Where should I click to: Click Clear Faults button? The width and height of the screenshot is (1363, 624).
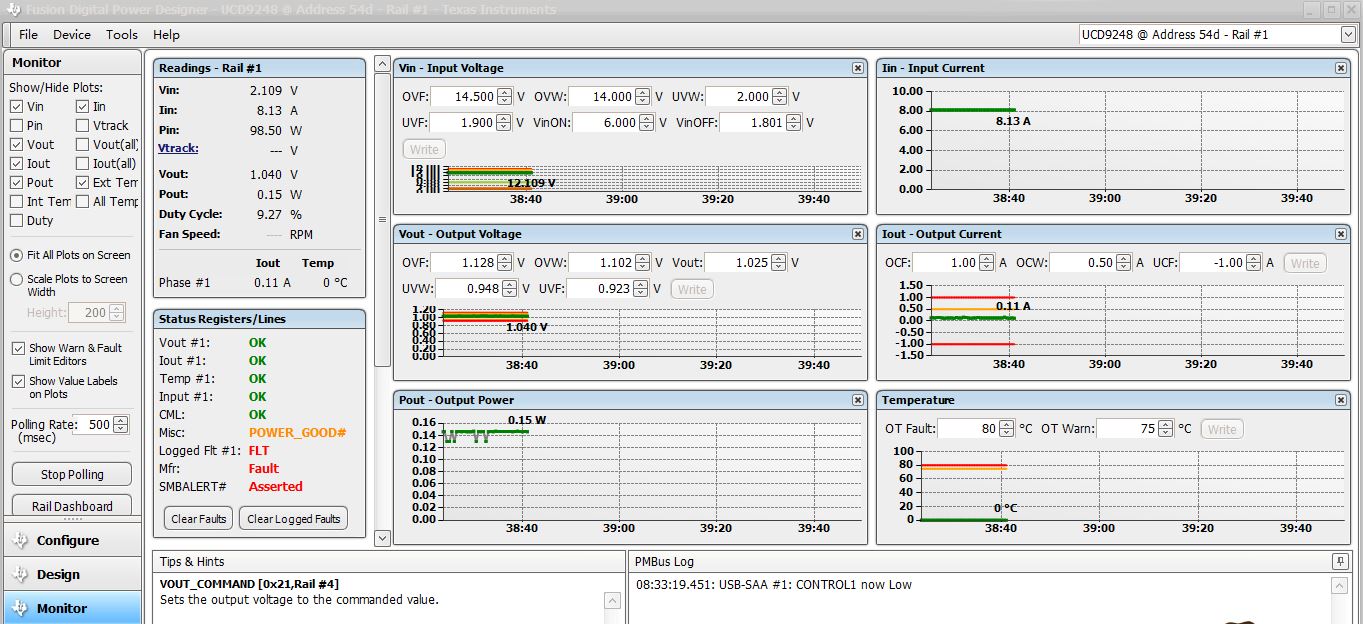pyautogui.click(x=198, y=518)
